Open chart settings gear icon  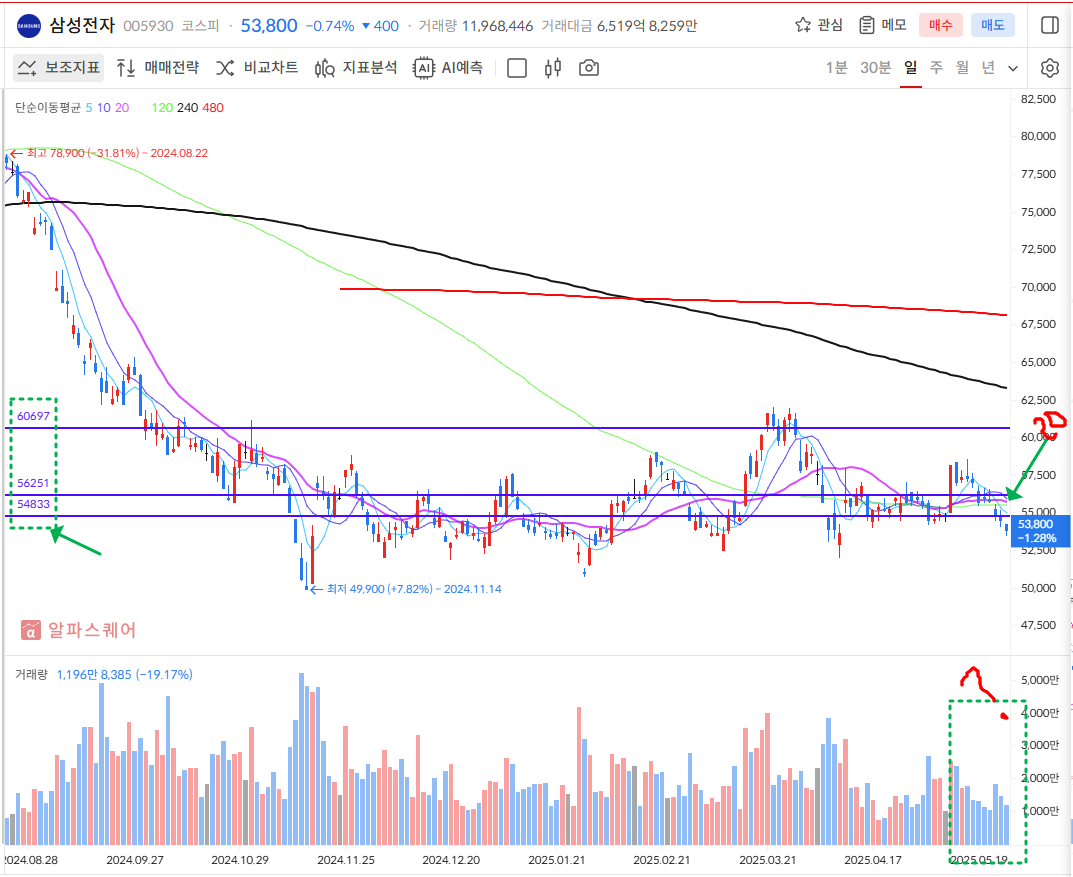click(x=1050, y=68)
